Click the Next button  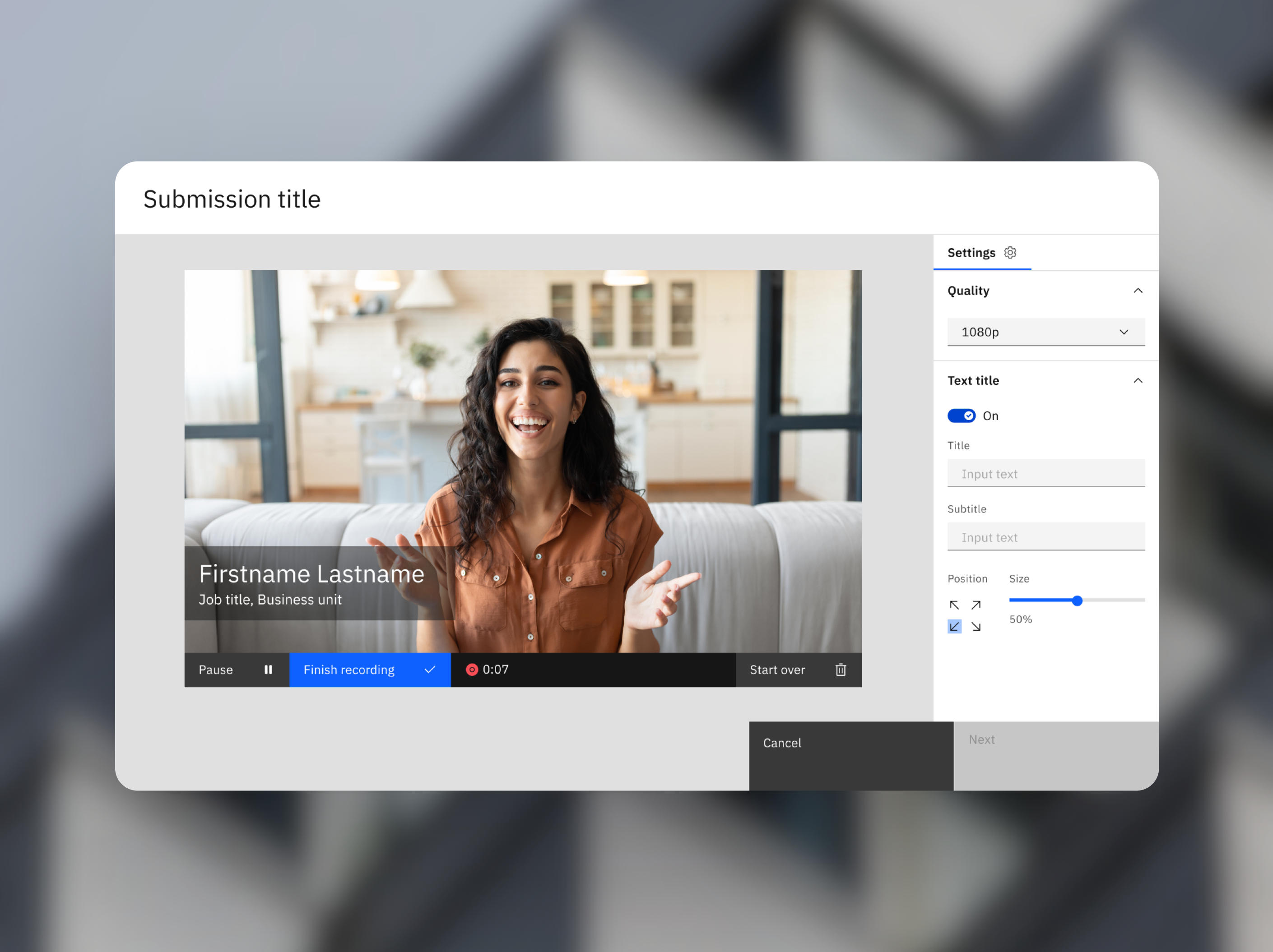pyautogui.click(x=1056, y=756)
